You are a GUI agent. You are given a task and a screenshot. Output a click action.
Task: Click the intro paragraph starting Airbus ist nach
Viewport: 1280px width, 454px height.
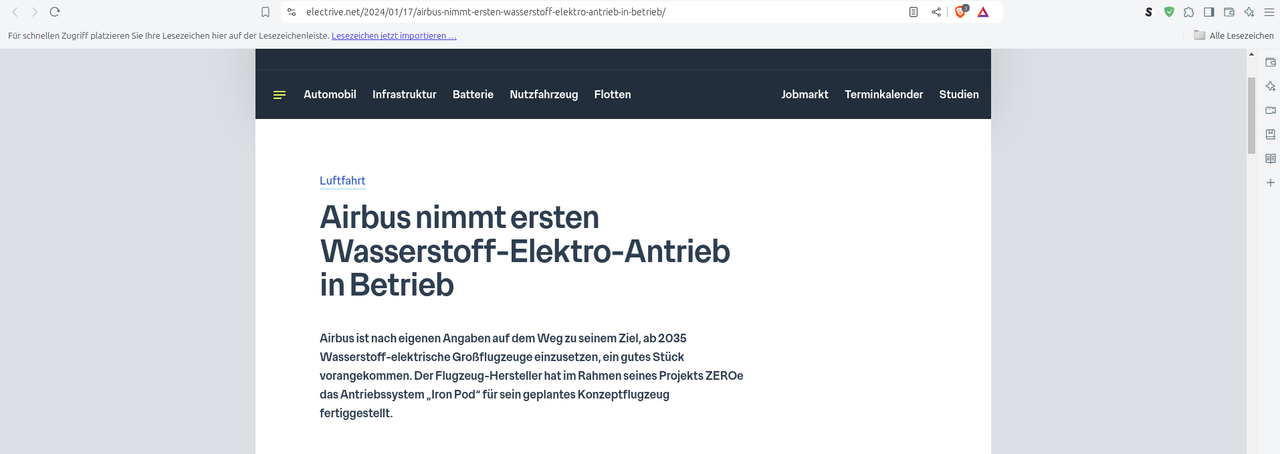click(x=532, y=375)
